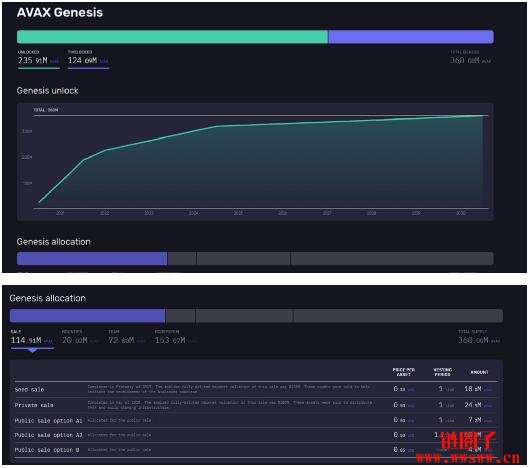
Task: Click the Private sale vesting period value
Action: (x=446, y=405)
